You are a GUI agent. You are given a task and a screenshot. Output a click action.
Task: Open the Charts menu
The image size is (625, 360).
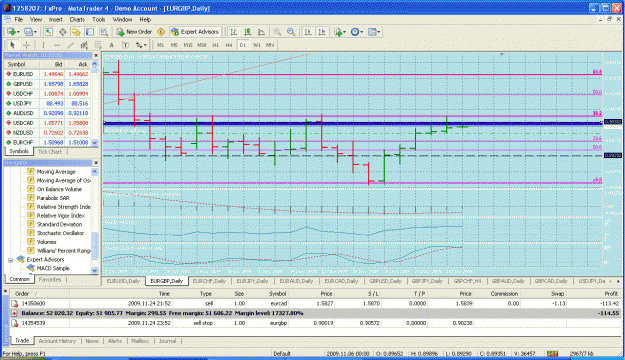coord(77,20)
